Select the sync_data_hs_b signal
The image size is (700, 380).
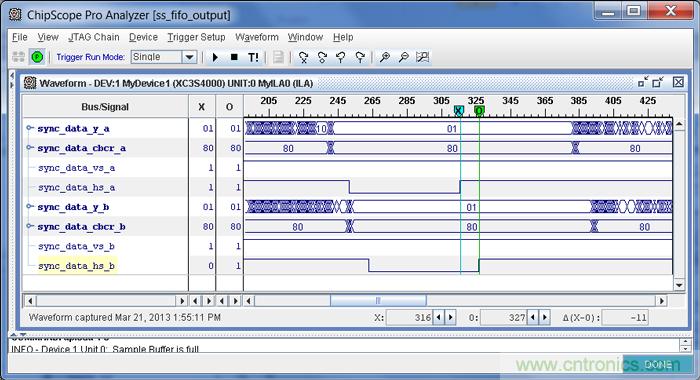pos(76,266)
